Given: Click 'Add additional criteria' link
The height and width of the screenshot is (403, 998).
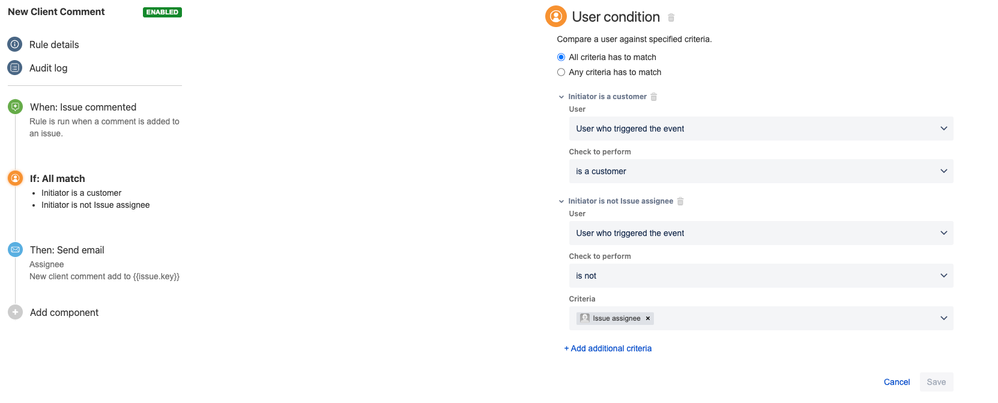Looking at the screenshot, I should (x=608, y=348).
